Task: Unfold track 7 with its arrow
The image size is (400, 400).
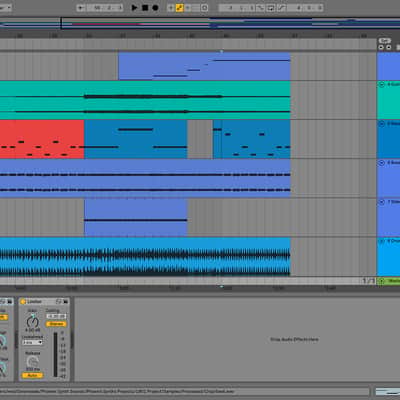Action: click(382, 202)
